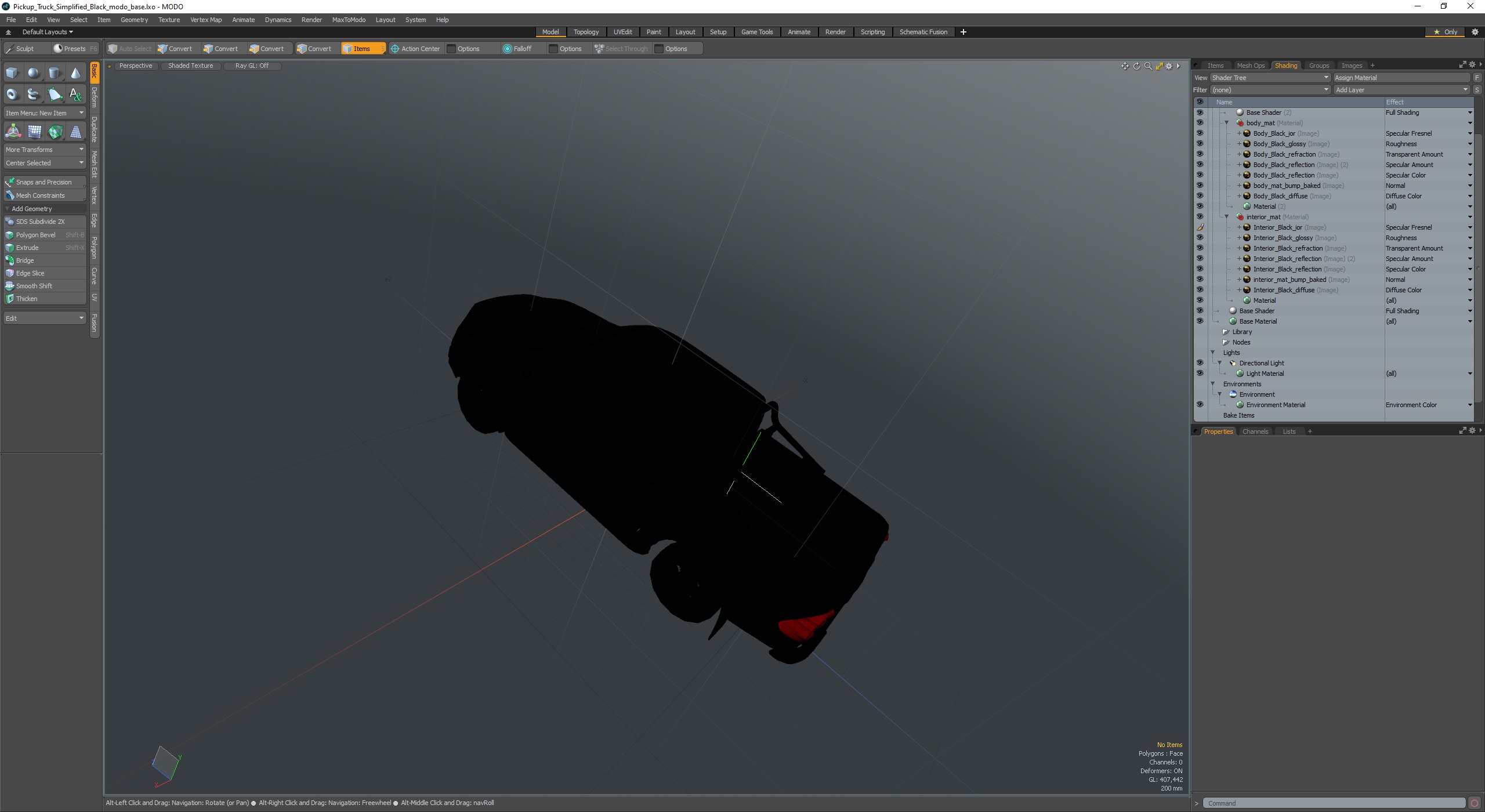
Task: Select the Cube primitive tool
Action: (12, 73)
